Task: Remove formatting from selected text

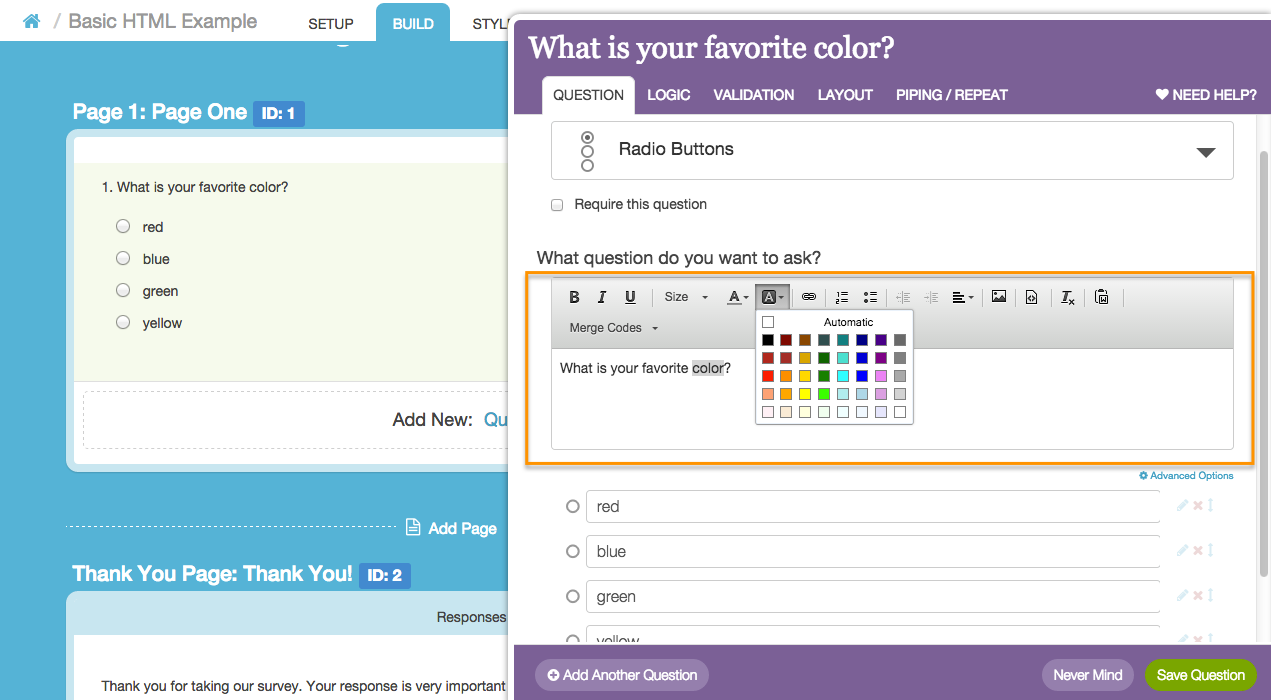Action: (x=1067, y=297)
